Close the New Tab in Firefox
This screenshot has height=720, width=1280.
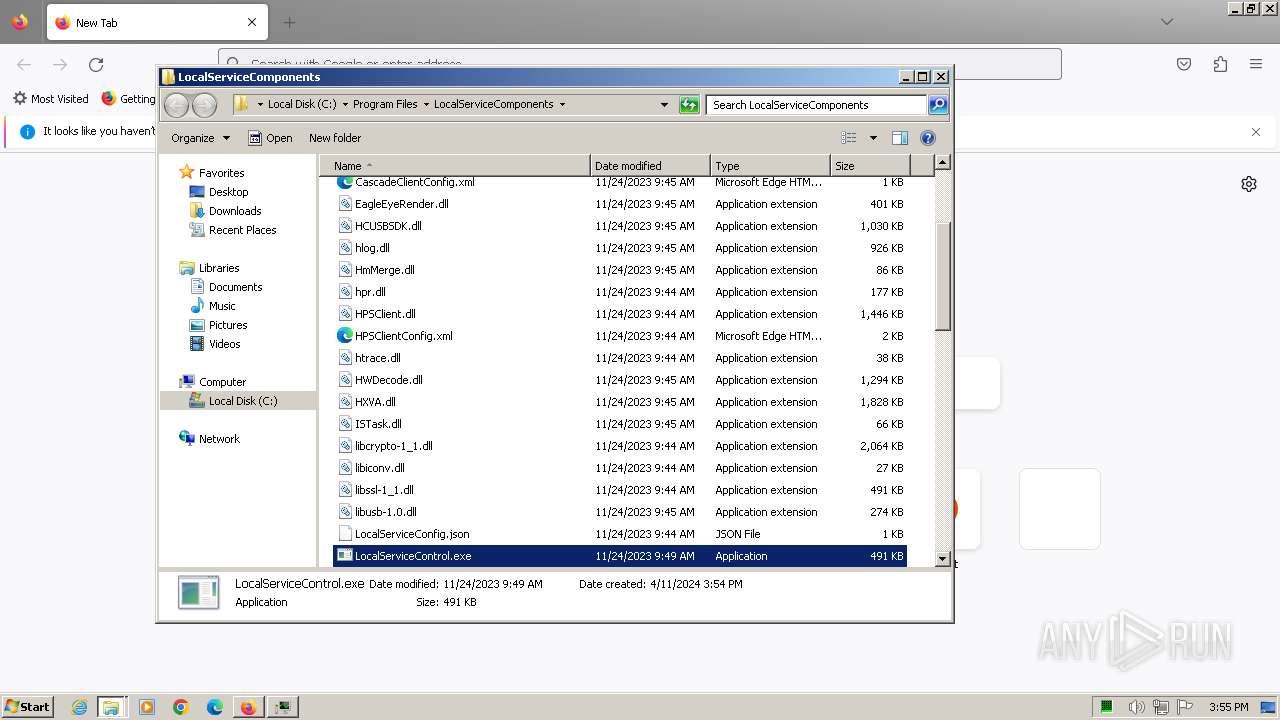pyautogui.click(x=252, y=22)
